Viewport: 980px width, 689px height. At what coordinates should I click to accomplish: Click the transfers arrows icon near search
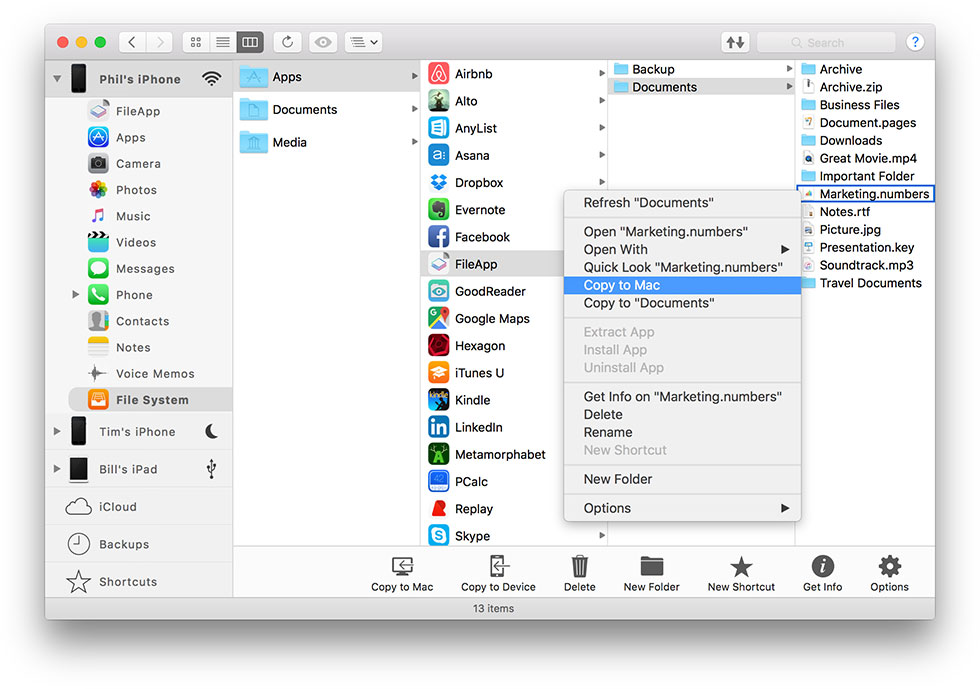click(x=735, y=42)
